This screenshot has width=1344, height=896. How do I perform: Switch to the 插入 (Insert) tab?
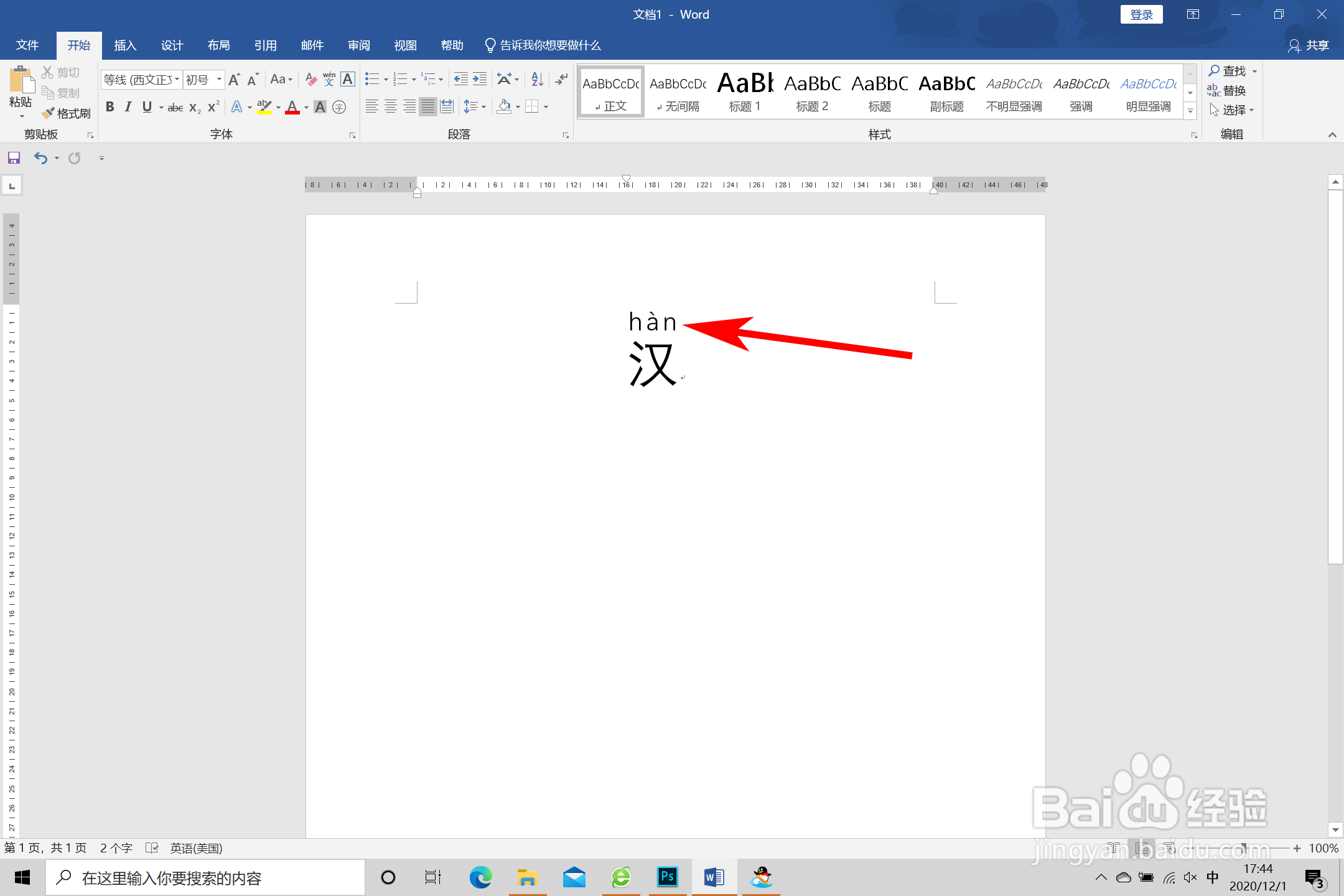pyautogui.click(x=125, y=45)
